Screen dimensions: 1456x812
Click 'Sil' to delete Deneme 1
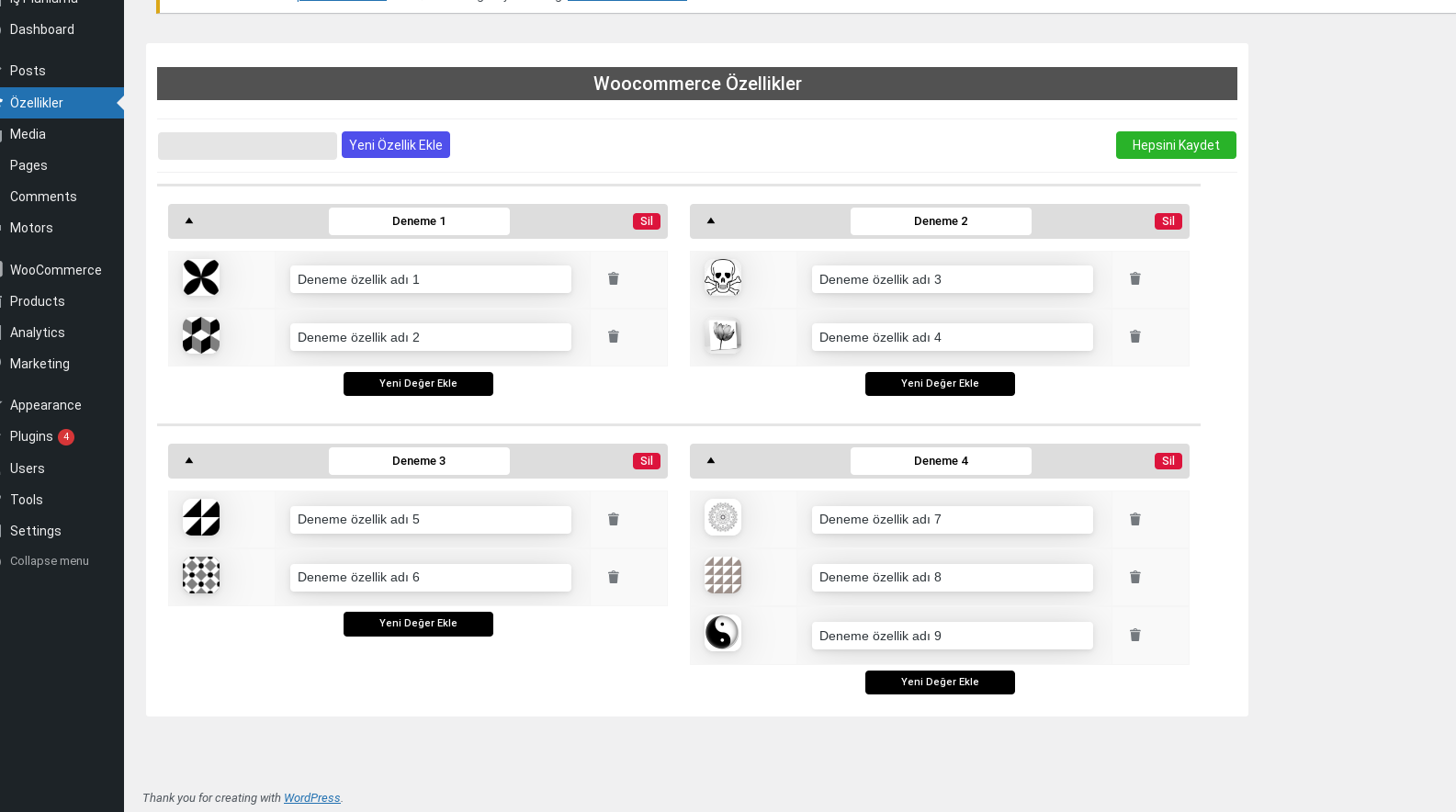(647, 221)
